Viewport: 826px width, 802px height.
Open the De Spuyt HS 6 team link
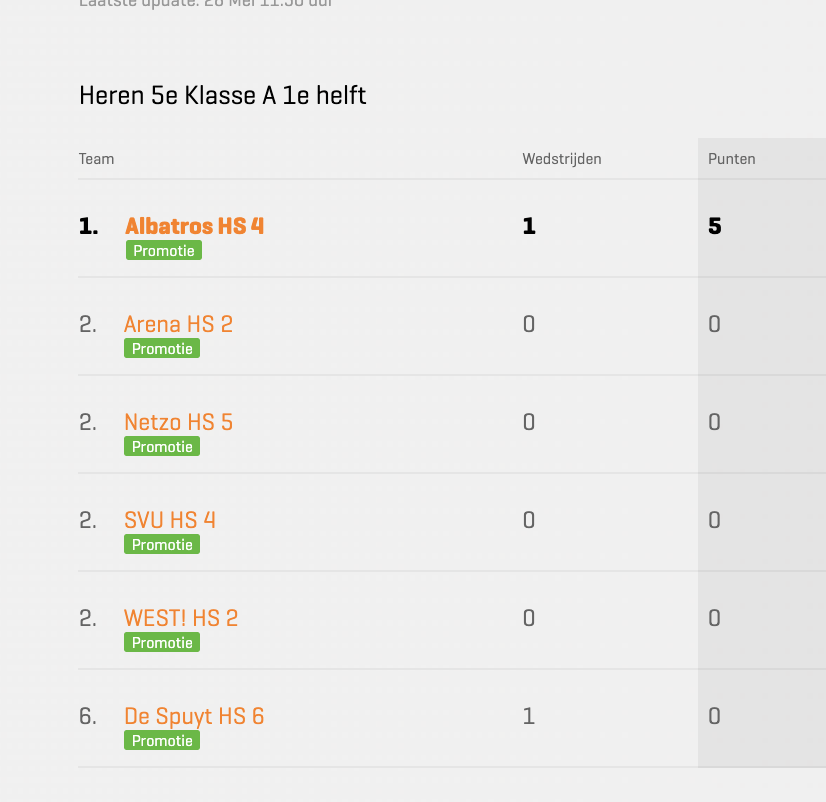[194, 717]
